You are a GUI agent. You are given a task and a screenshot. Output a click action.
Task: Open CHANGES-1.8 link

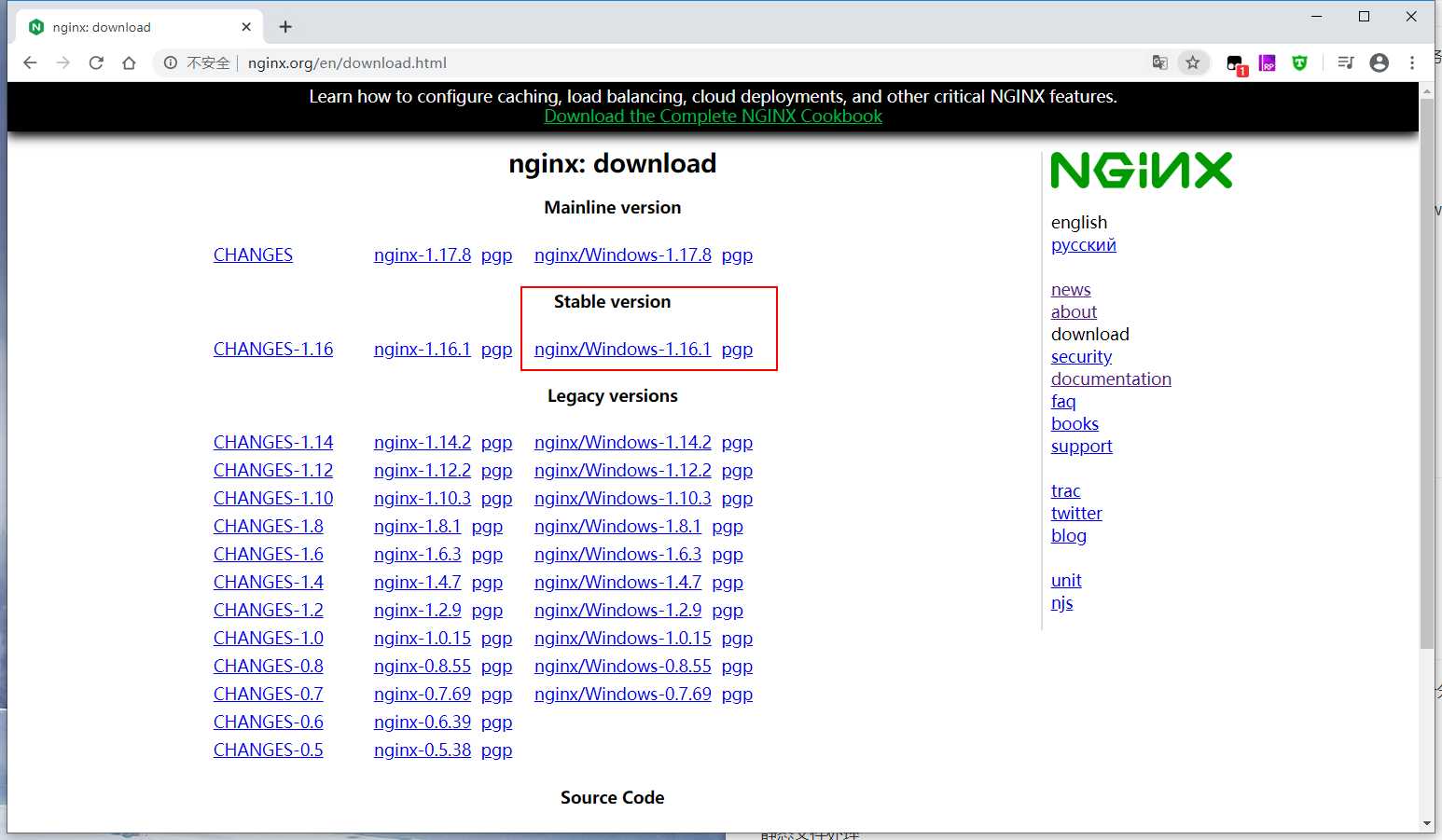coord(269,526)
